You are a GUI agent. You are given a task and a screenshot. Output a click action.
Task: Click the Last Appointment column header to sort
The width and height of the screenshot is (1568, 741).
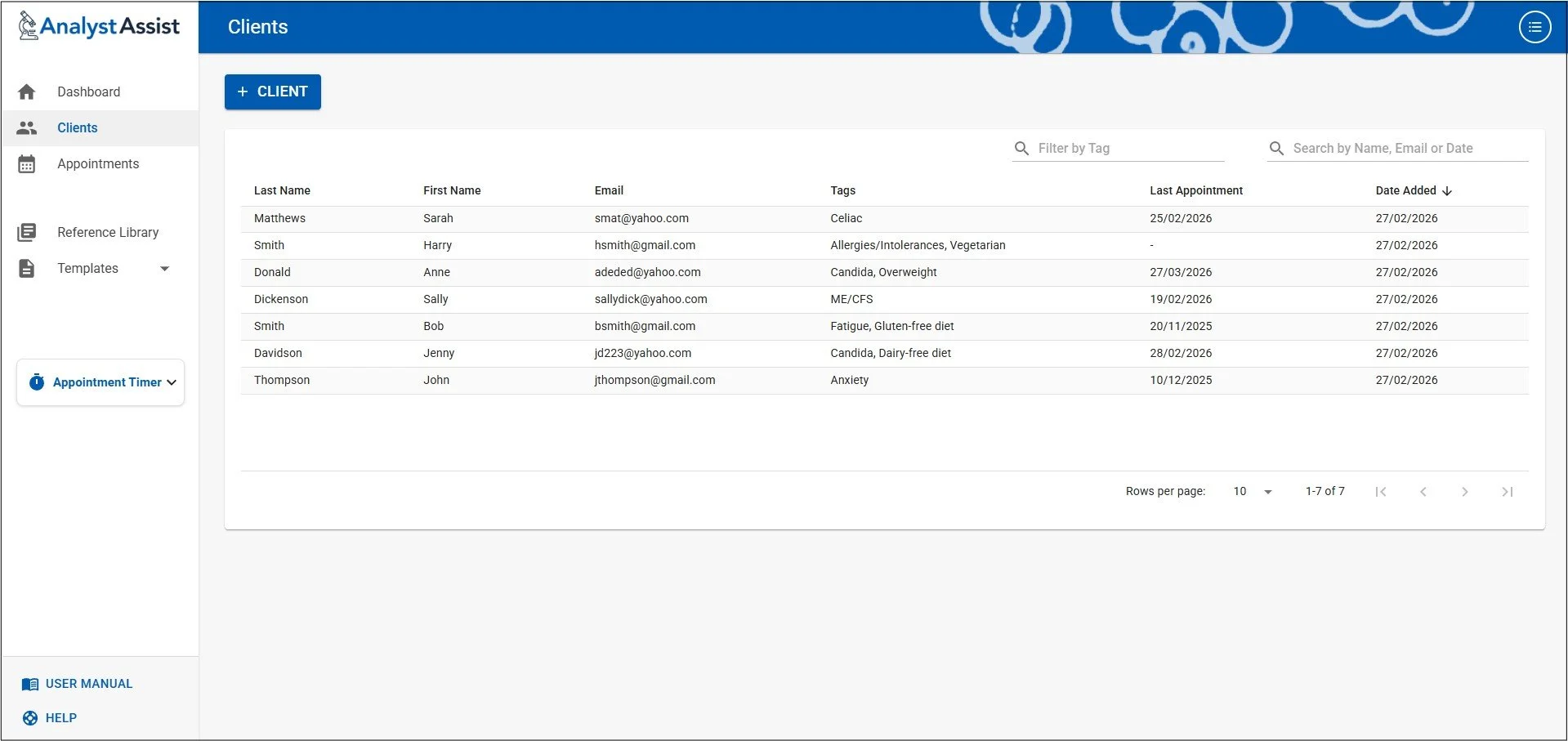click(x=1195, y=190)
